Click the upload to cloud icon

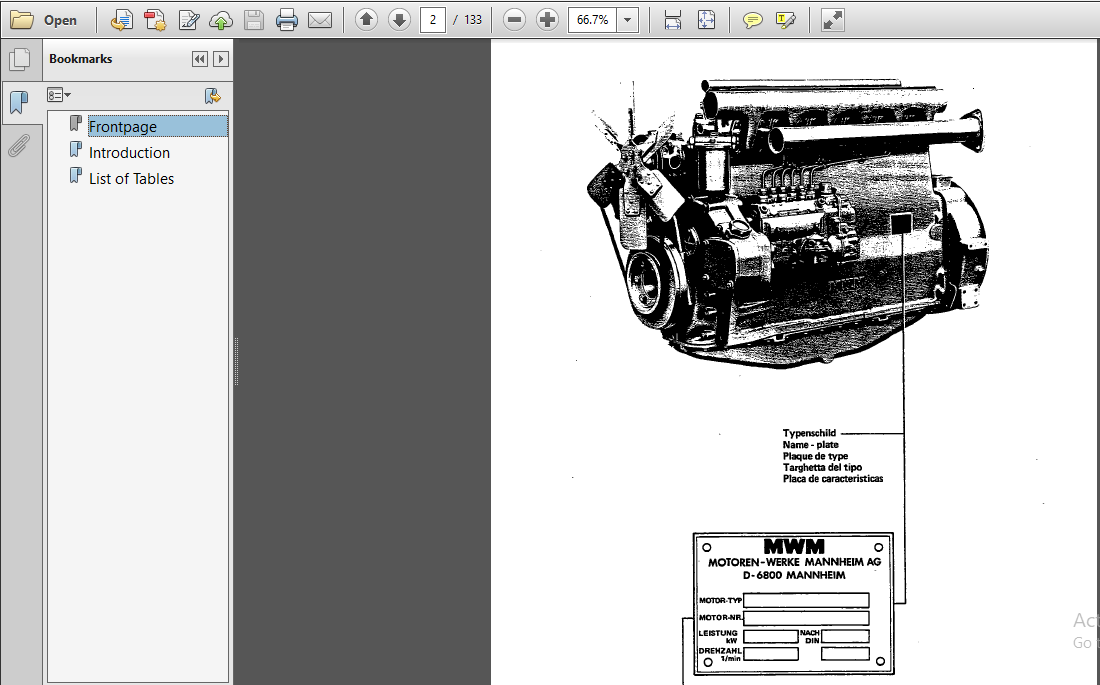221,20
